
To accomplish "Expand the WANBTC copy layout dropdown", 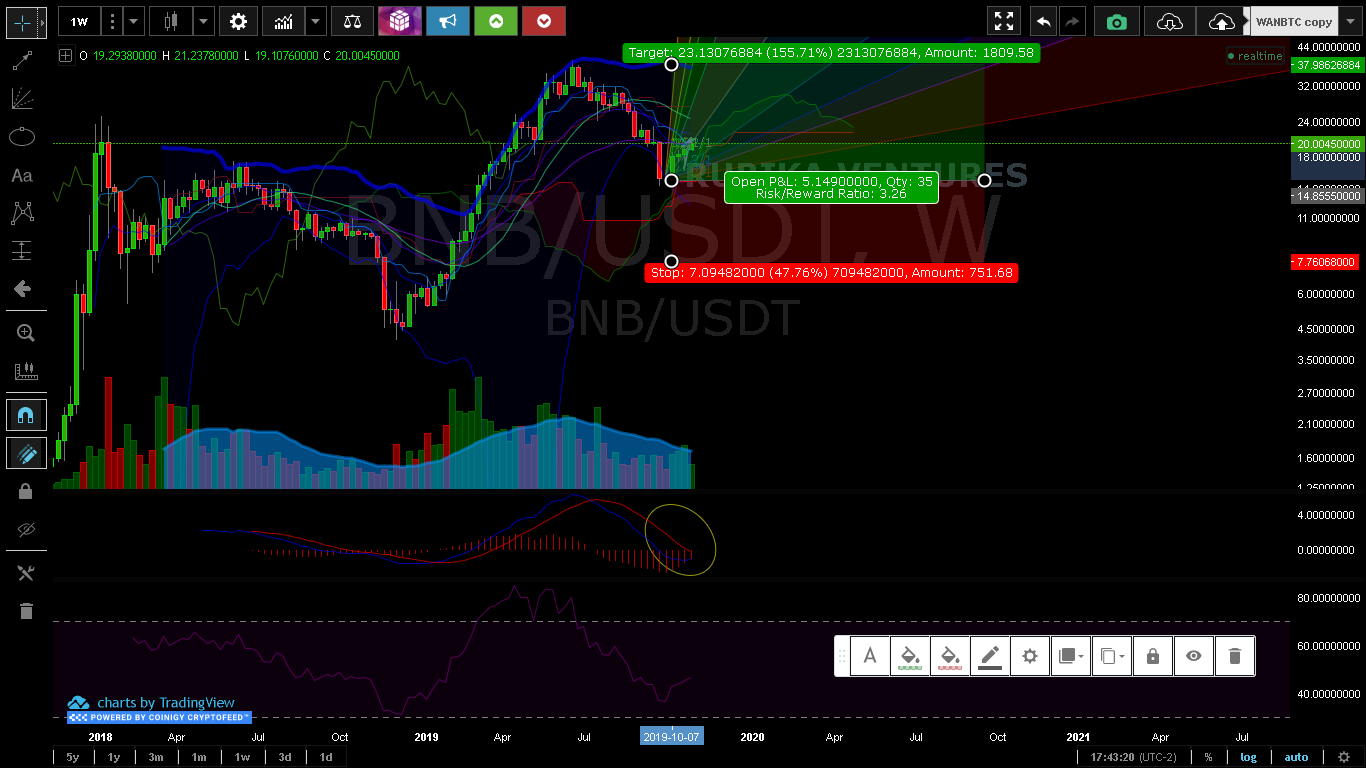I will 1293,21.
